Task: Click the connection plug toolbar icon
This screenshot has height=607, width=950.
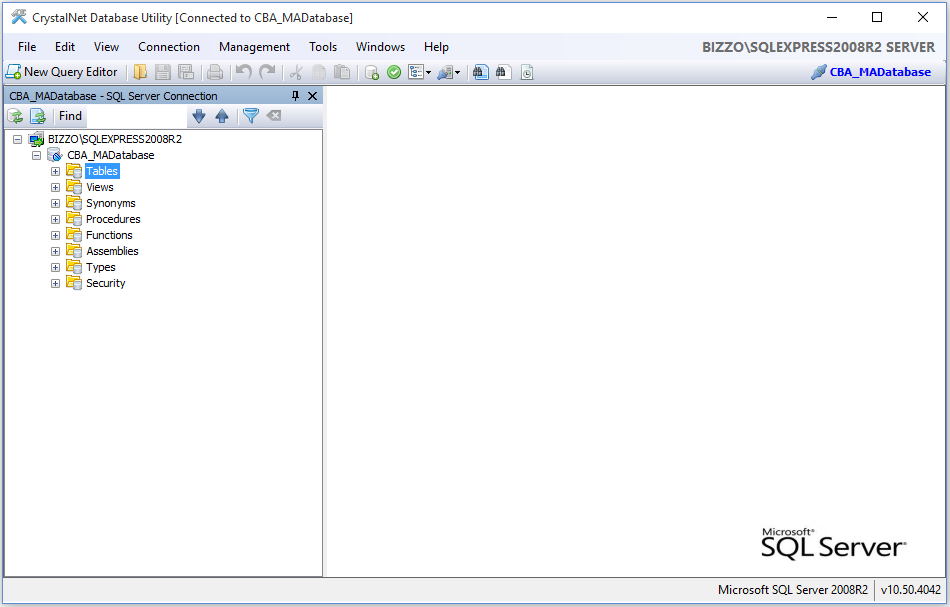Action: [x=445, y=72]
